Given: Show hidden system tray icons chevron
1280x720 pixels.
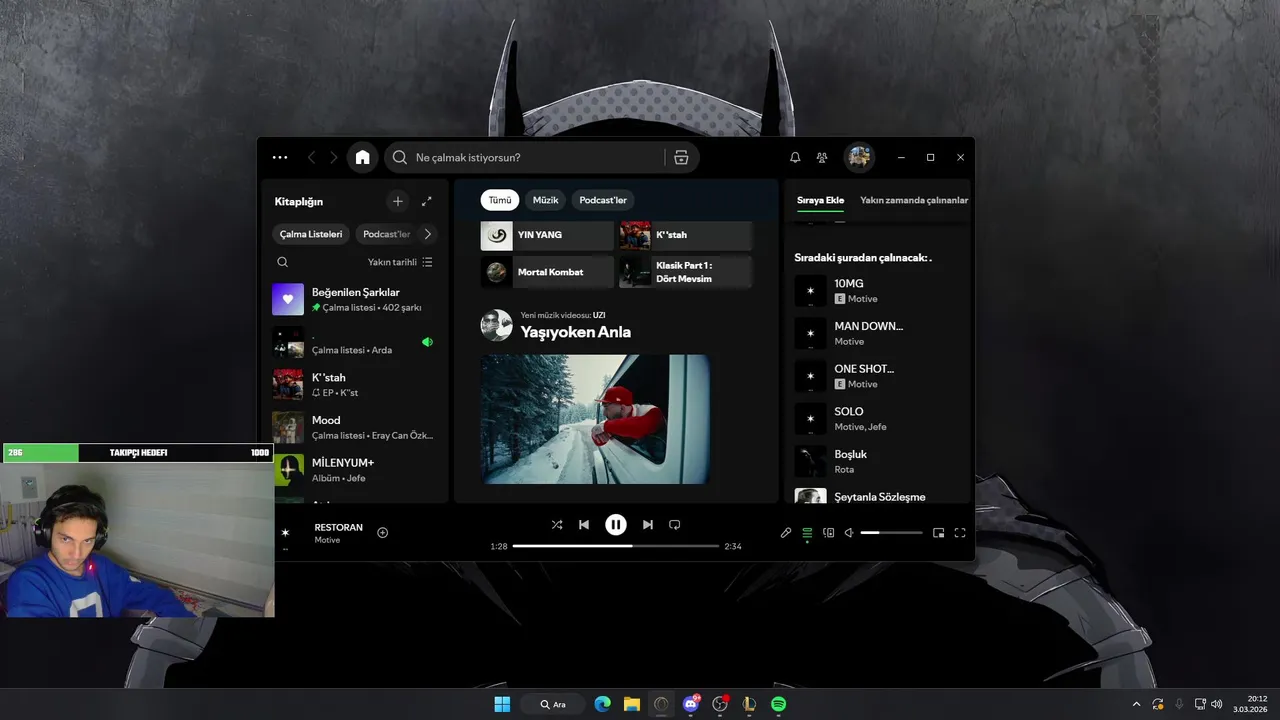Looking at the screenshot, I should click(1136, 704).
